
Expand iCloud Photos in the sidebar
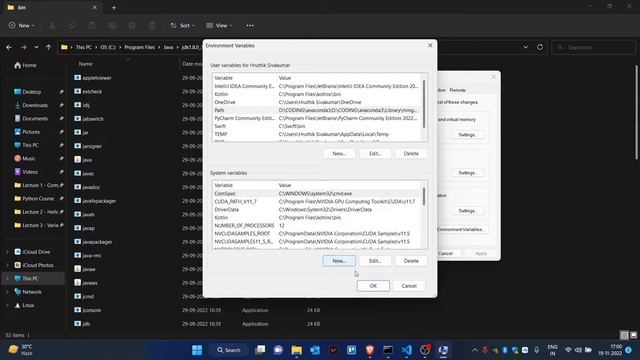click(x=7, y=265)
